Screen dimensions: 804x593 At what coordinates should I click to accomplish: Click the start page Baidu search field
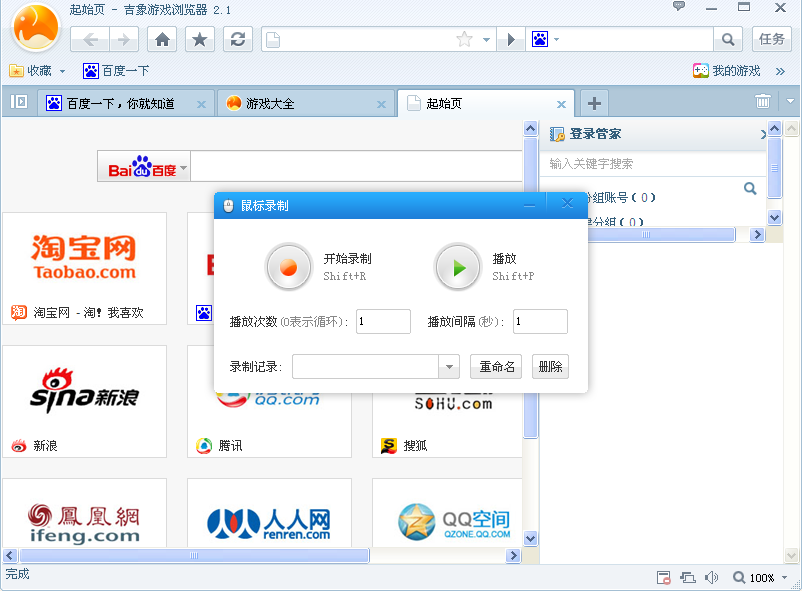pyautogui.click(x=356, y=166)
